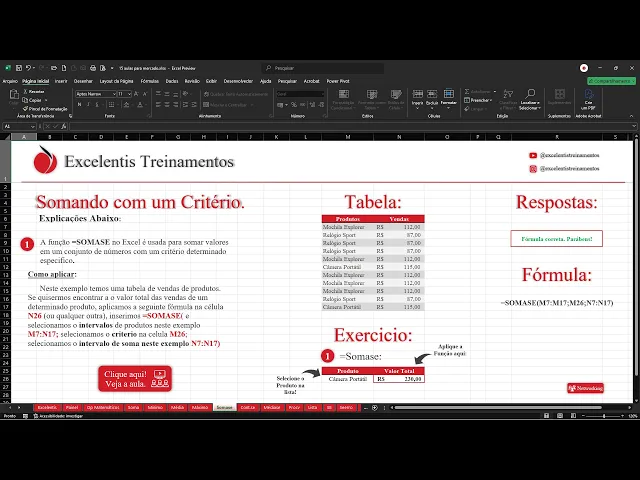640x480 pixels.
Task: Click the Excluir cells icon
Action: 432,94
